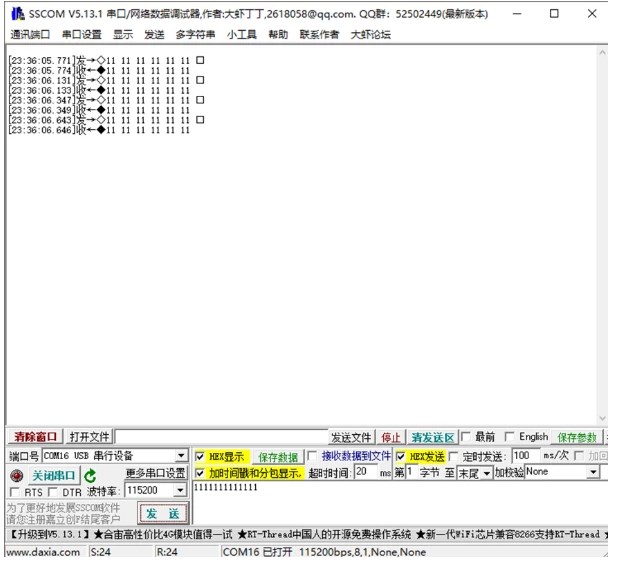
Task: Open the 加校验 None checksum dropdown
Action: tap(593, 471)
